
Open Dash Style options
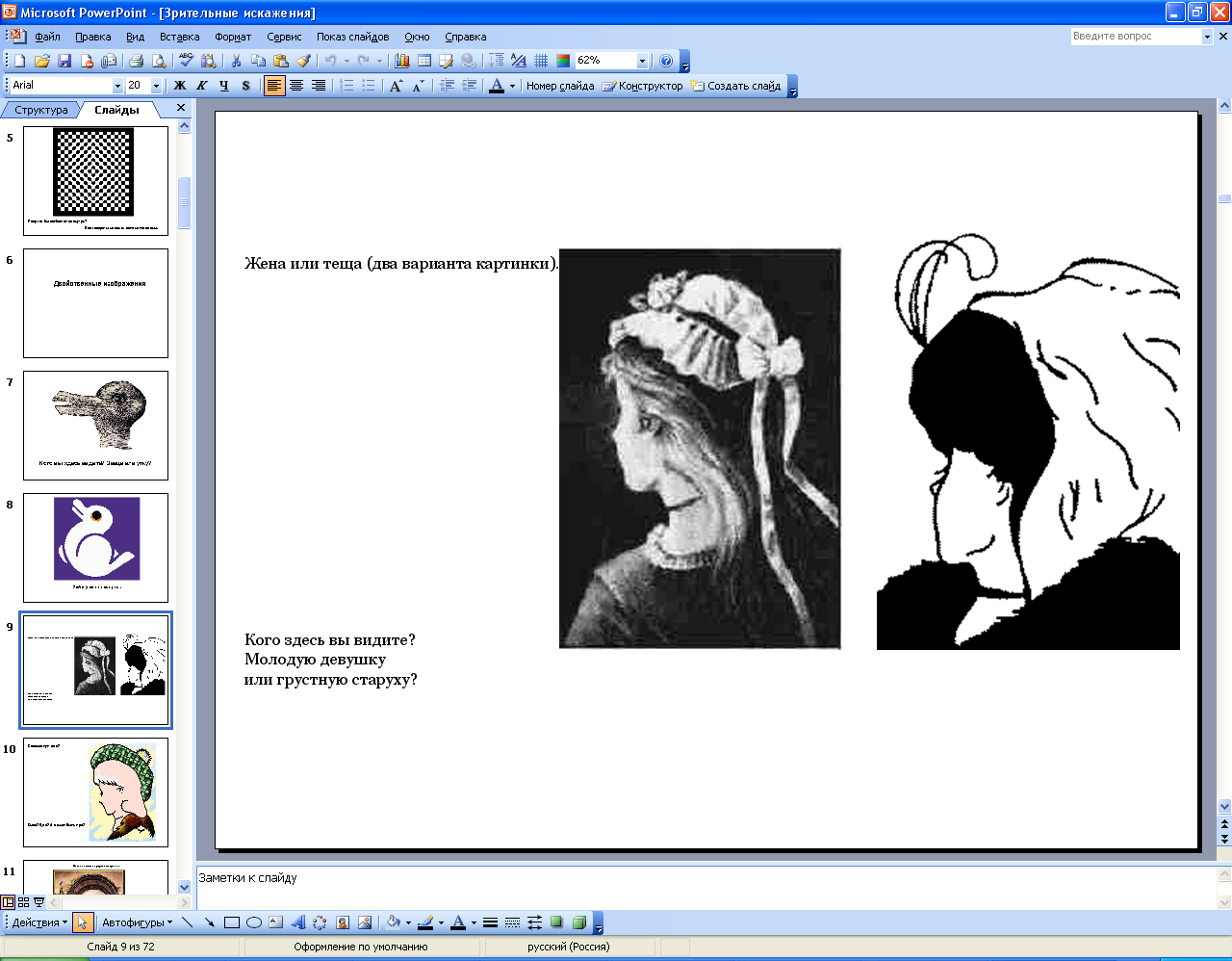(512, 922)
